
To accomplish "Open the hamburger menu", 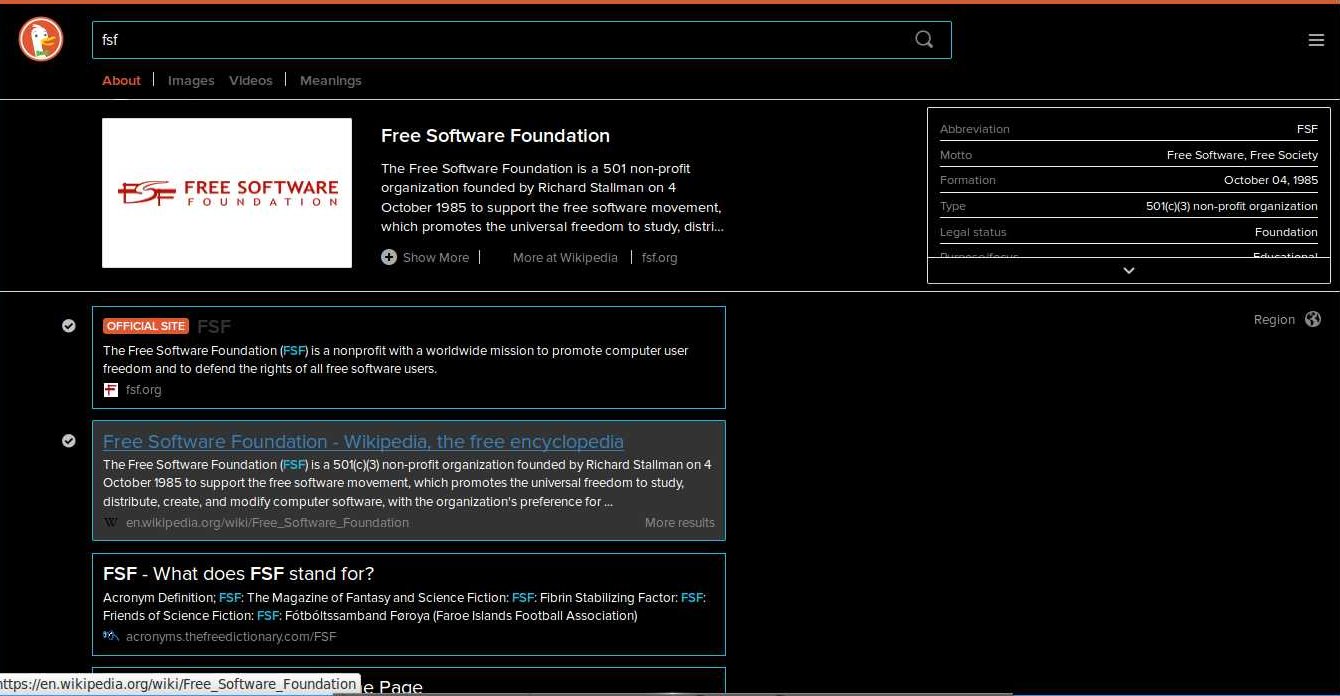I will click(x=1316, y=40).
